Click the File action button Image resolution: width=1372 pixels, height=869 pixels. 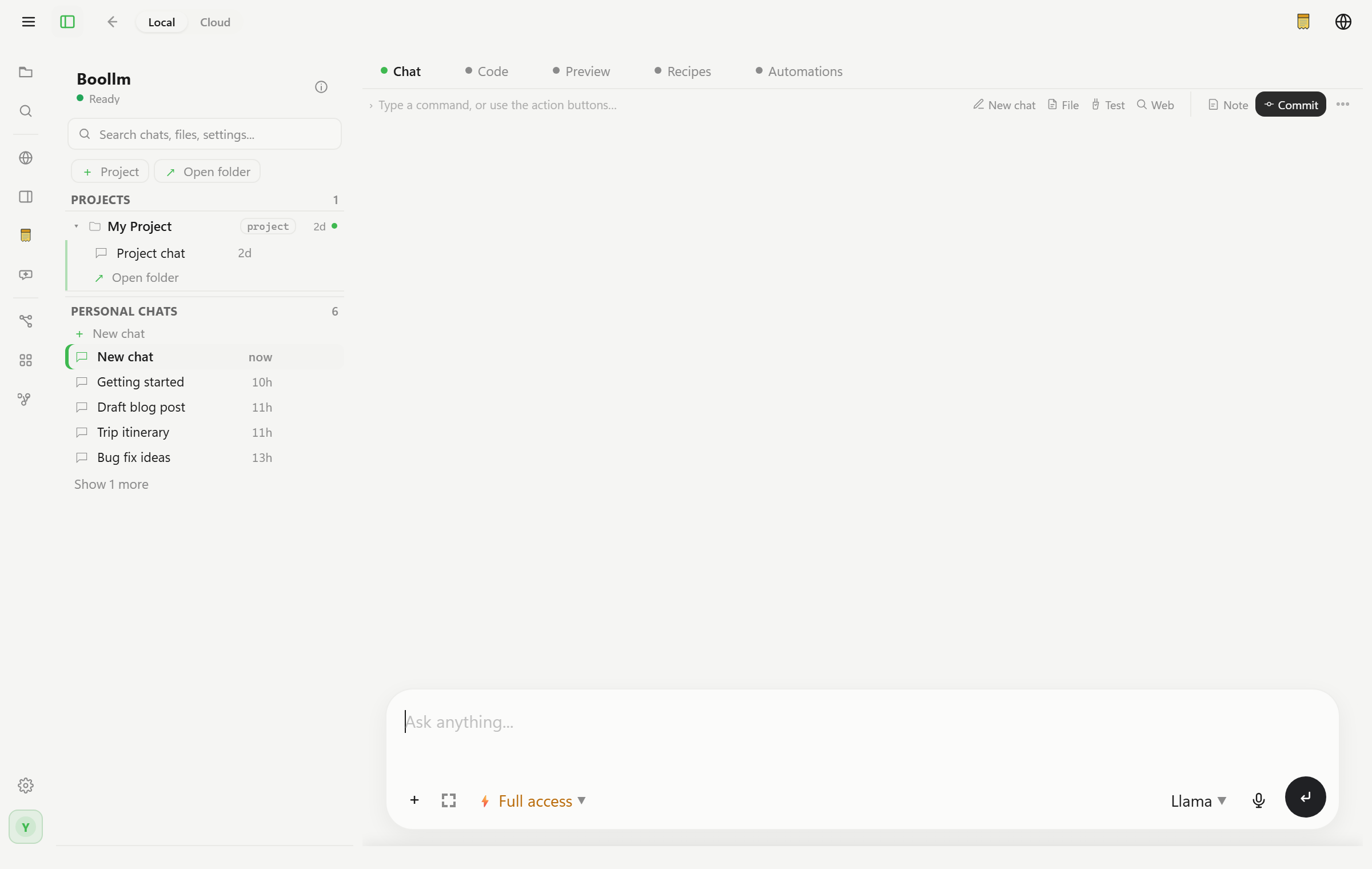1063,105
